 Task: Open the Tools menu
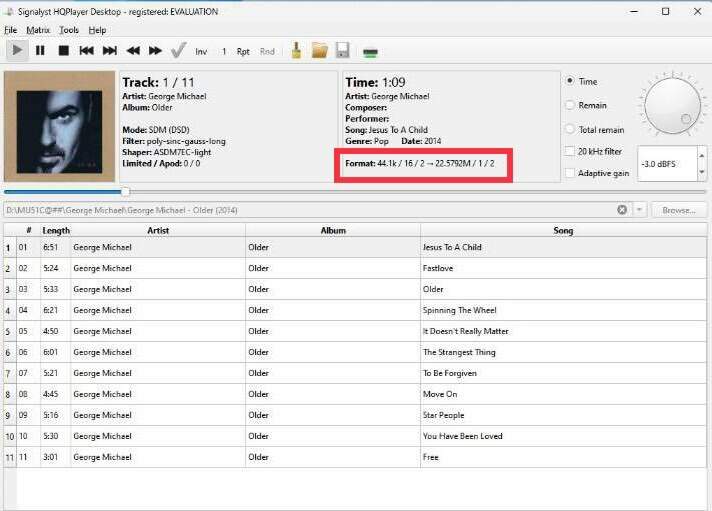pyautogui.click(x=69, y=30)
